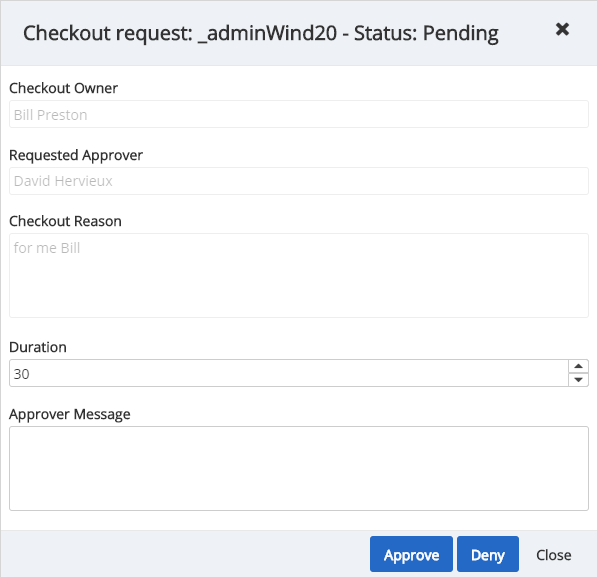Viewport: 598px width, 578px height.
Task: Click the Checkout Owner field
Action: point(299,114)
